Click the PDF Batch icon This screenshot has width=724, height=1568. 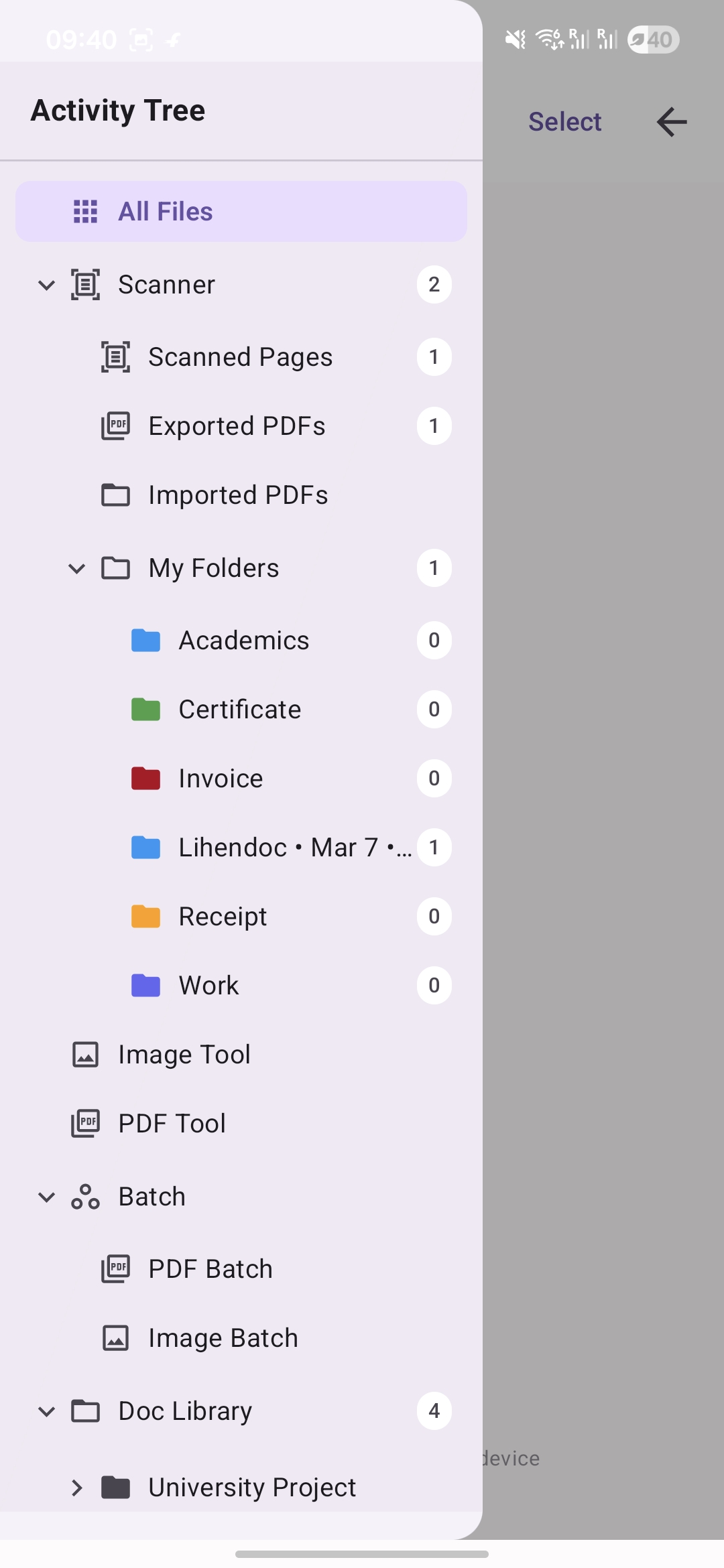[x=115, y=1269]
